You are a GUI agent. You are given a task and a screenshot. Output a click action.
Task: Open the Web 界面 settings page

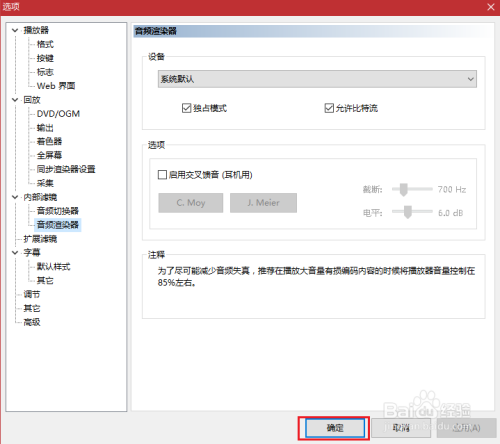coord(56,86)
